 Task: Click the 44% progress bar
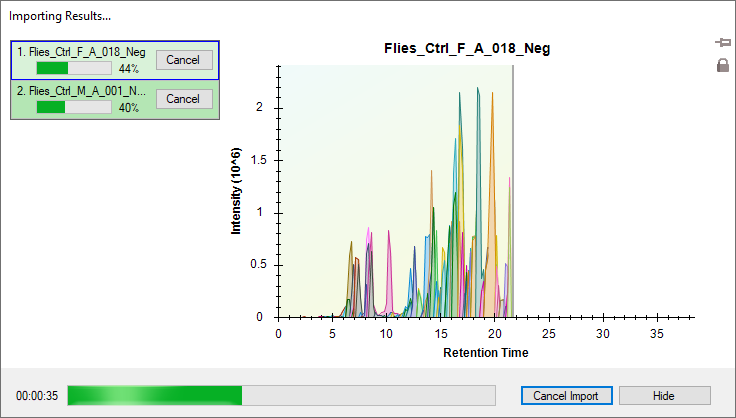click(x=74, y=68)
